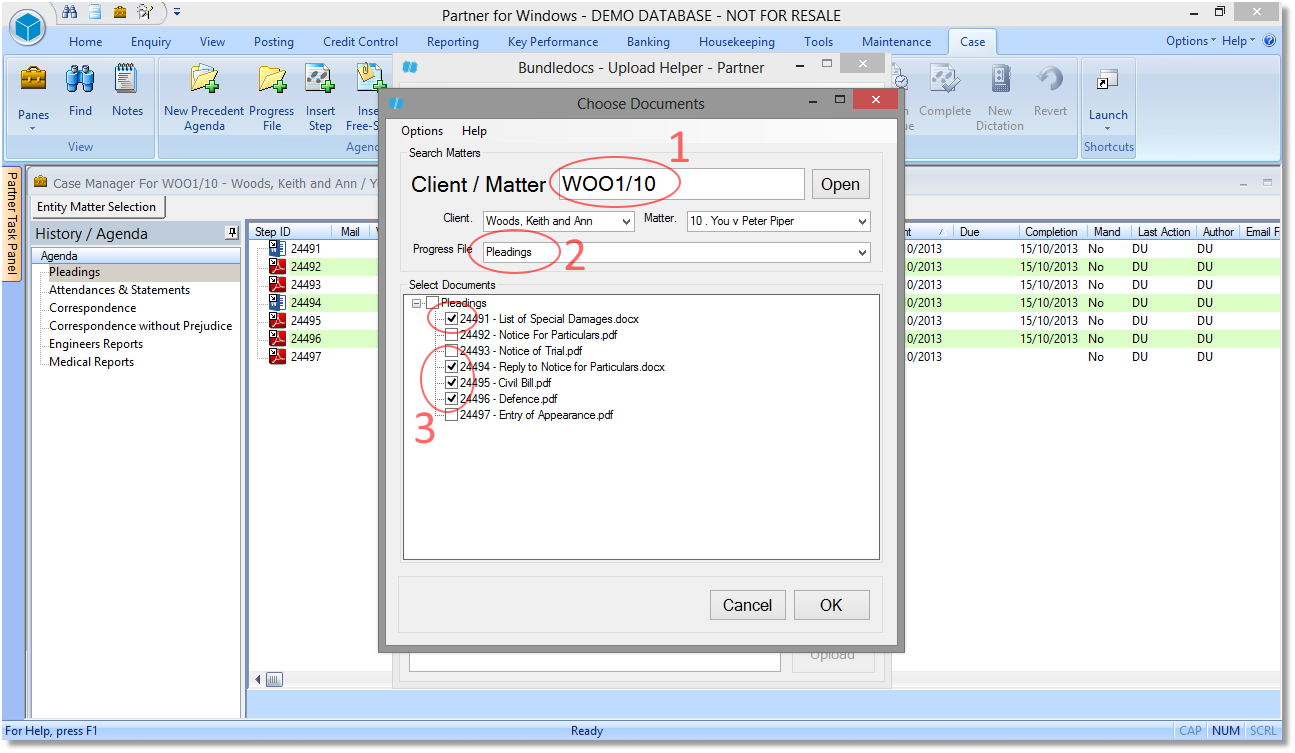The image size is (1295, 753).
Task: Click the horizontal scrollbar thumb below step list
Action: [274, 680]
